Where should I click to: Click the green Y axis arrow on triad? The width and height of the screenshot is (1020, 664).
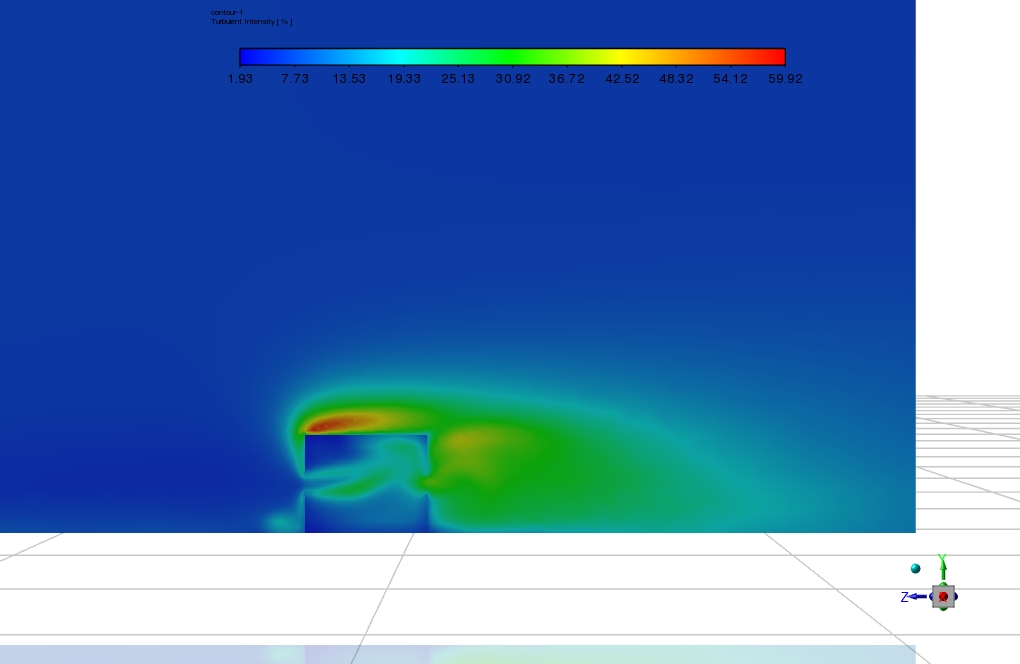[942, 567]
